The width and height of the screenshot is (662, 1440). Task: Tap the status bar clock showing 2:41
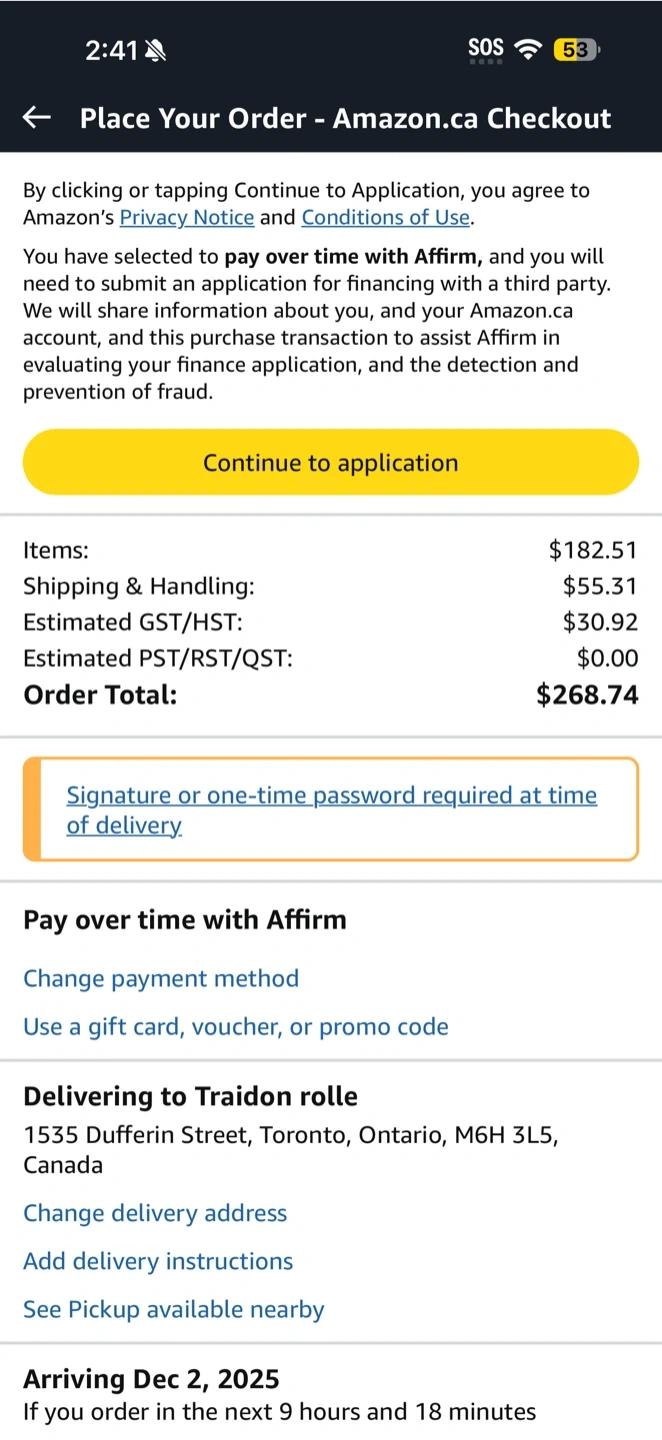111,51
